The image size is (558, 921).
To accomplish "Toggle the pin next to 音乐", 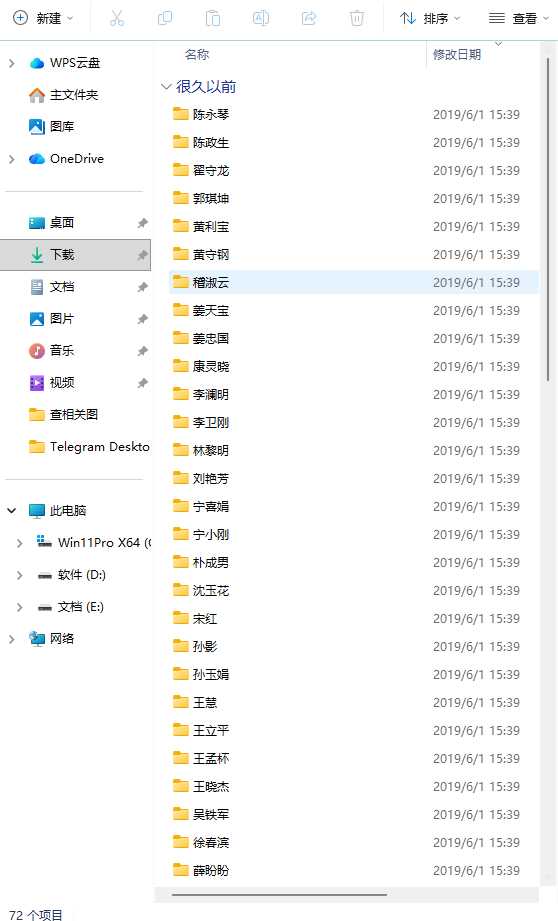I will [x=142, y=351].
